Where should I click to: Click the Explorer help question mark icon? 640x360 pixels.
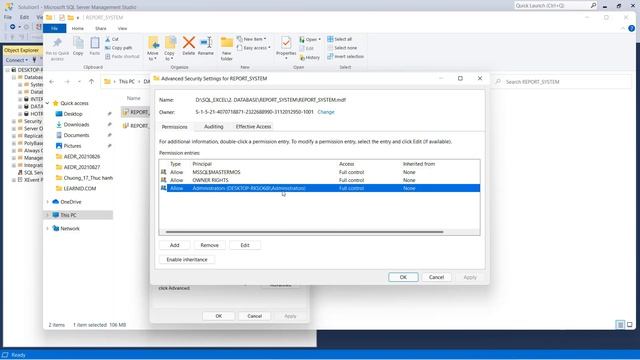tap(631, 28)
